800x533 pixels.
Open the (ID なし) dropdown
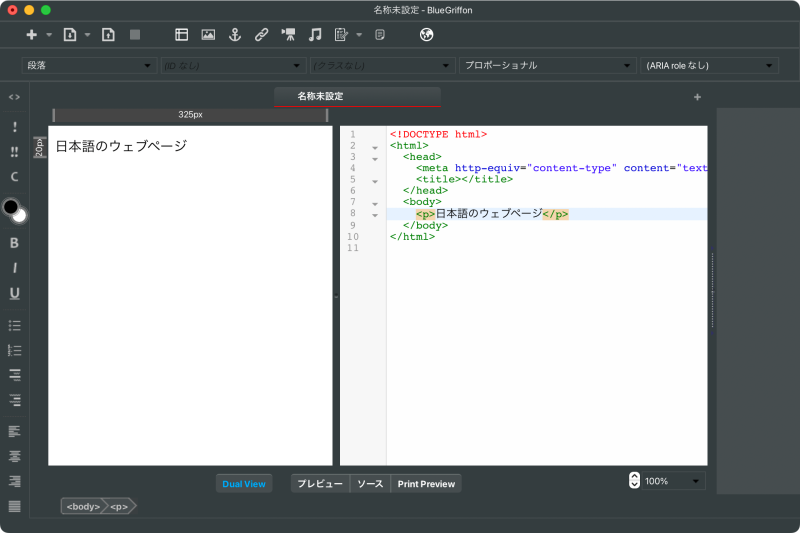[x=233, y=65]
